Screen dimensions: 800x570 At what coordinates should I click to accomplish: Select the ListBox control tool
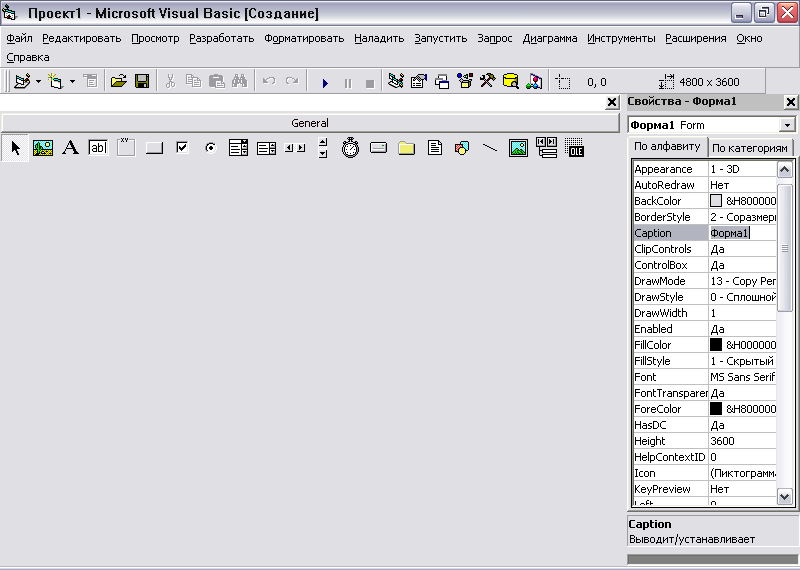(x=266, y=148)
